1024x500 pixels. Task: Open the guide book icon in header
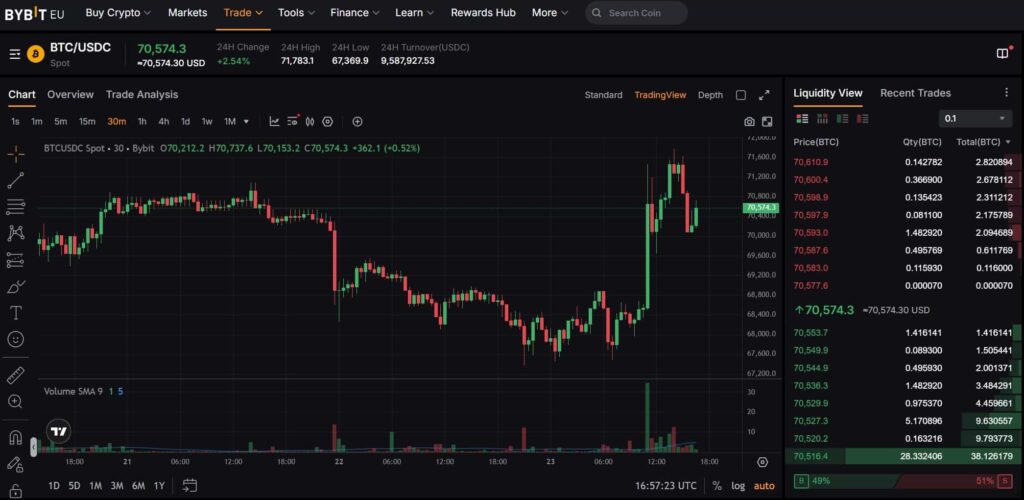pyautogui.click(x=1003, y=54)
